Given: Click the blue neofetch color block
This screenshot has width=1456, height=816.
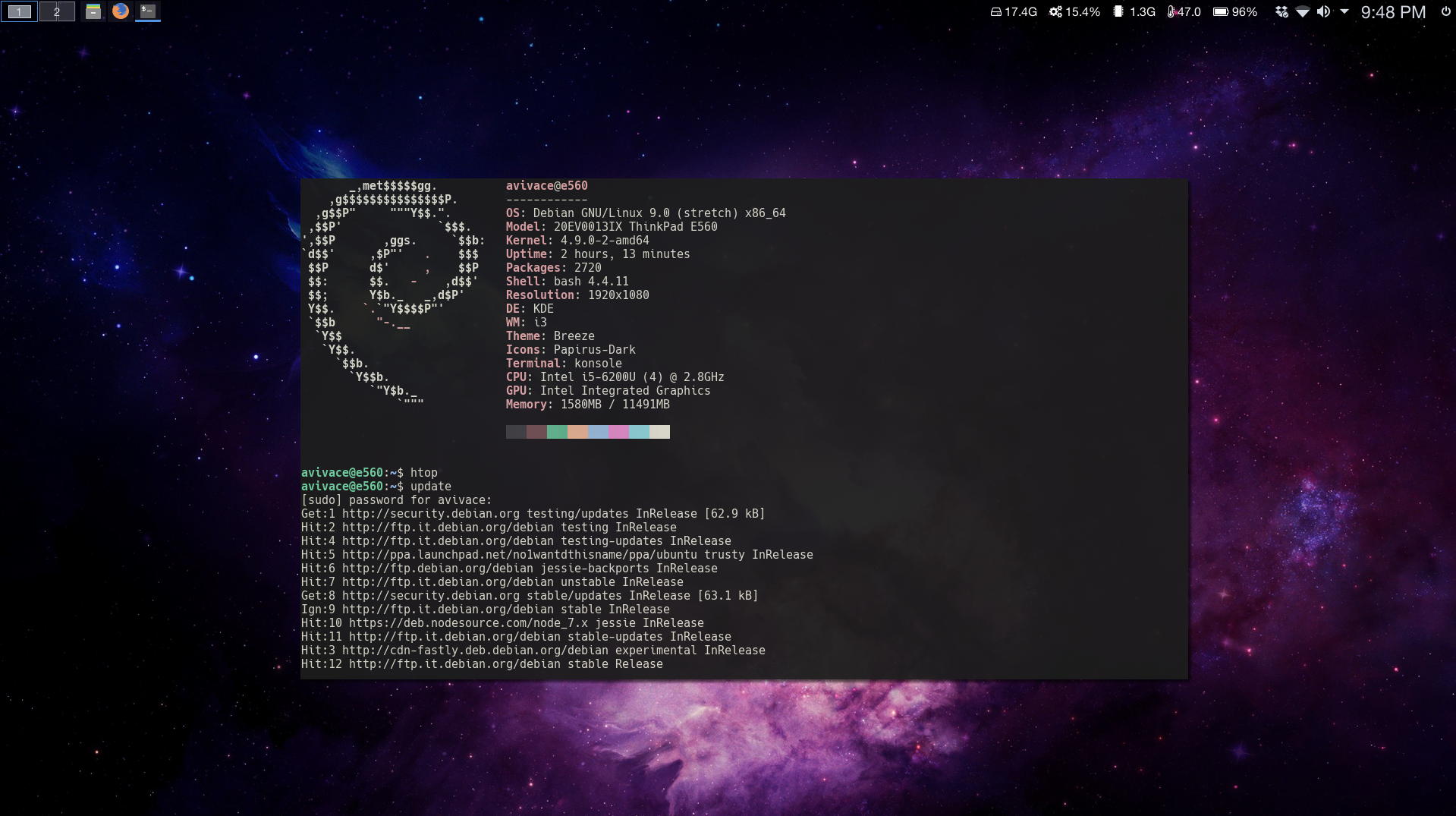Looking at the screenshot, I should (x=598, y=432).
